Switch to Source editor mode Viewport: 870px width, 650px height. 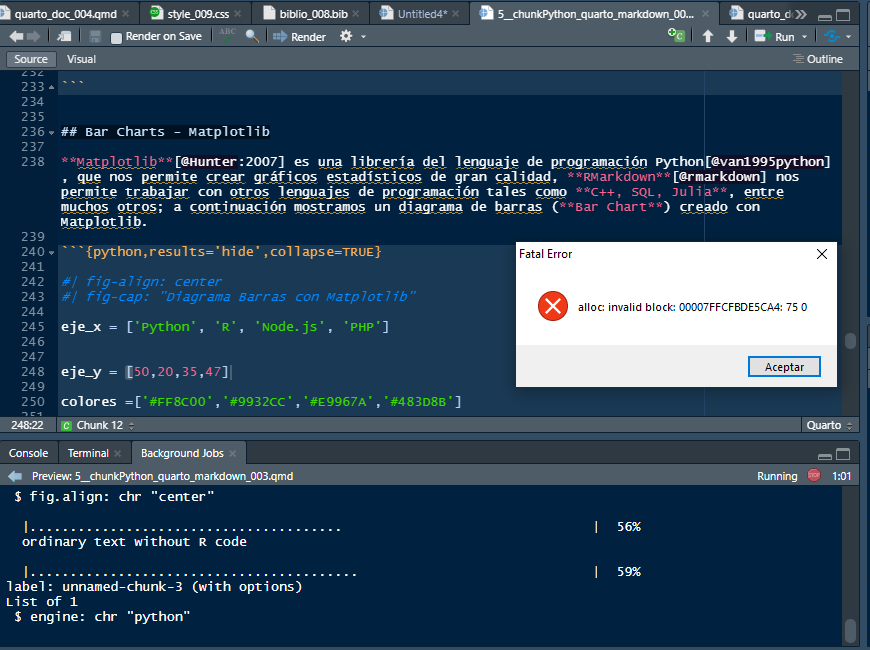pos(31,59)
